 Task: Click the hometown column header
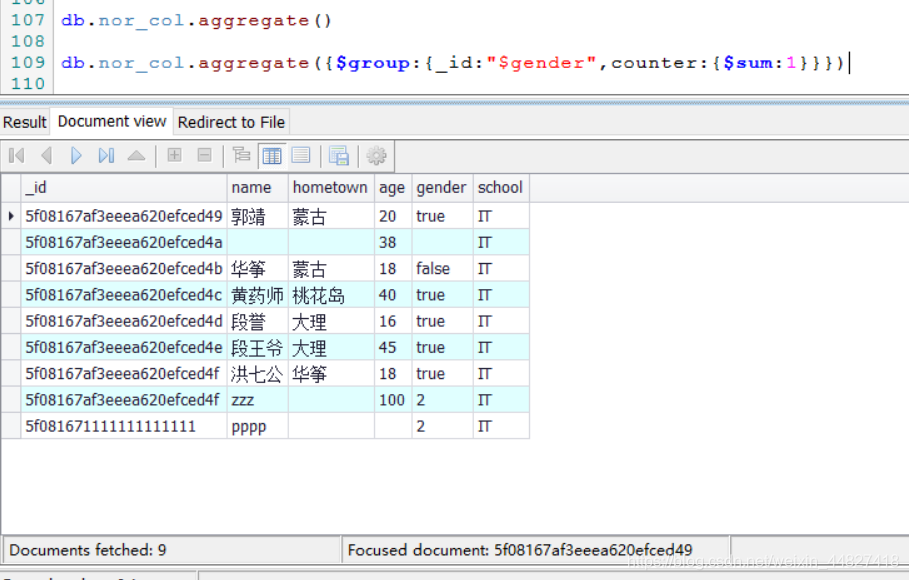[x=332, y=187]
